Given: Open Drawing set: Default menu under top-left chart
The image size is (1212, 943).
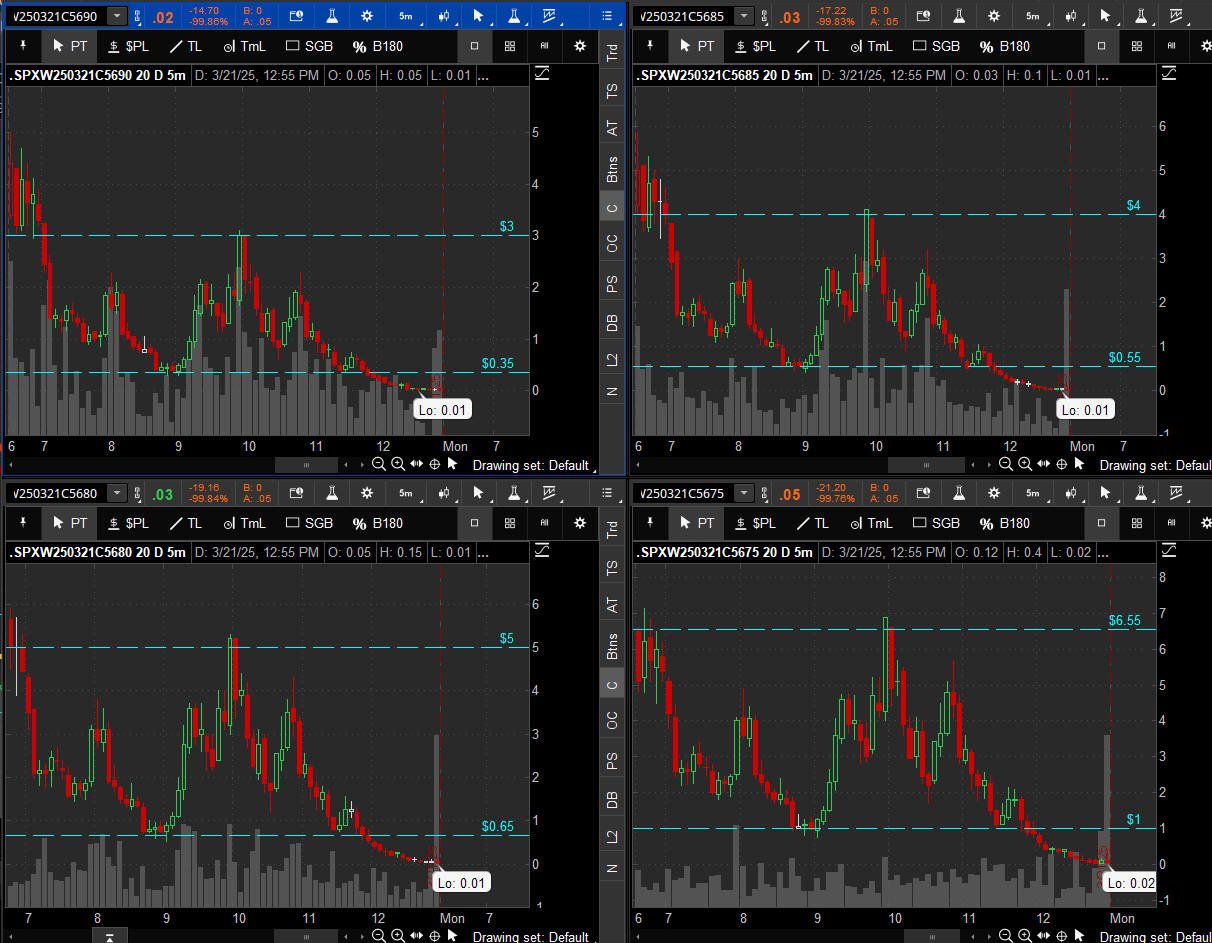Looking at the screenshot, I should (530, 465).
